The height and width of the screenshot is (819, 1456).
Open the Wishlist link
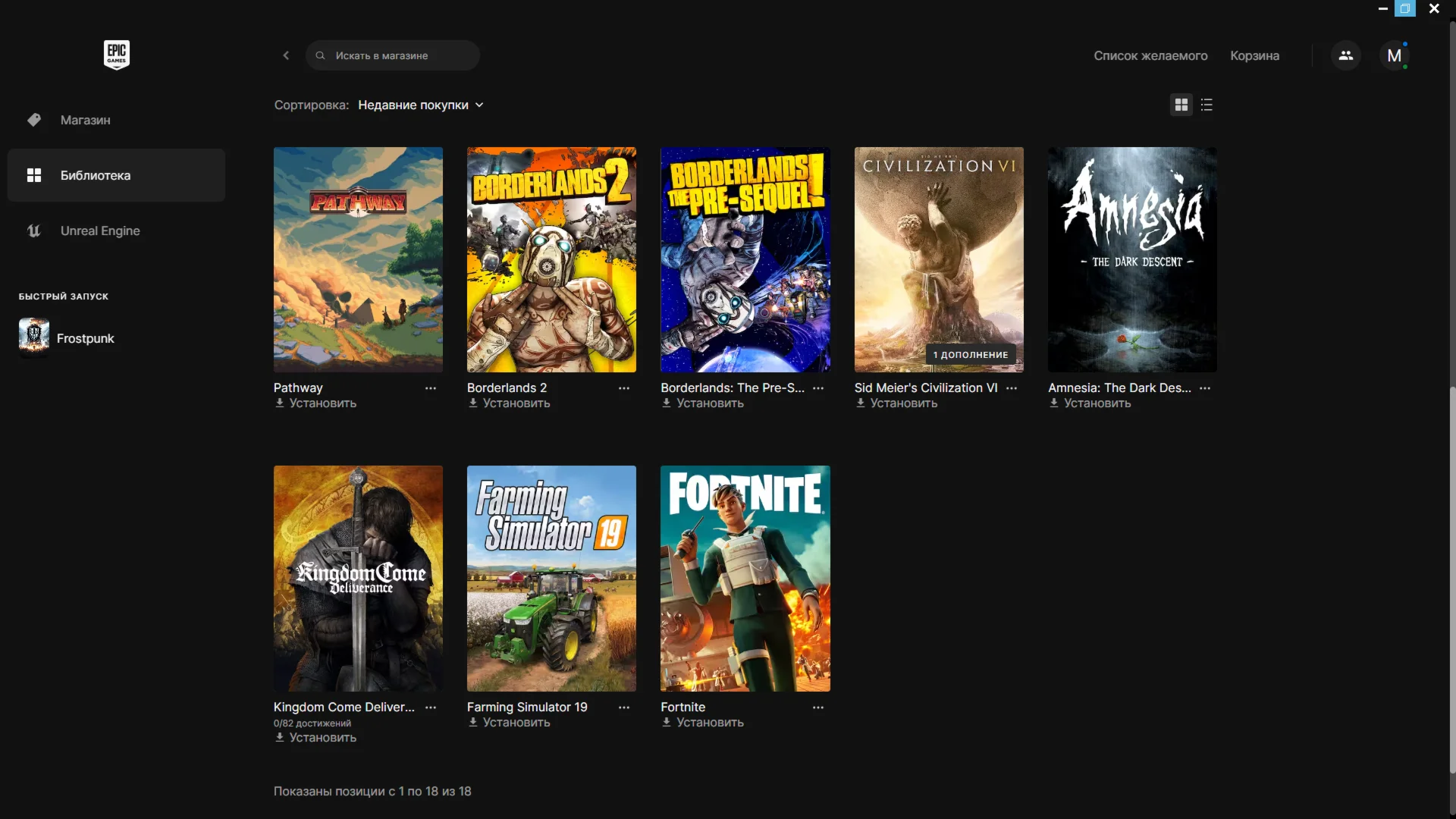1150,55
